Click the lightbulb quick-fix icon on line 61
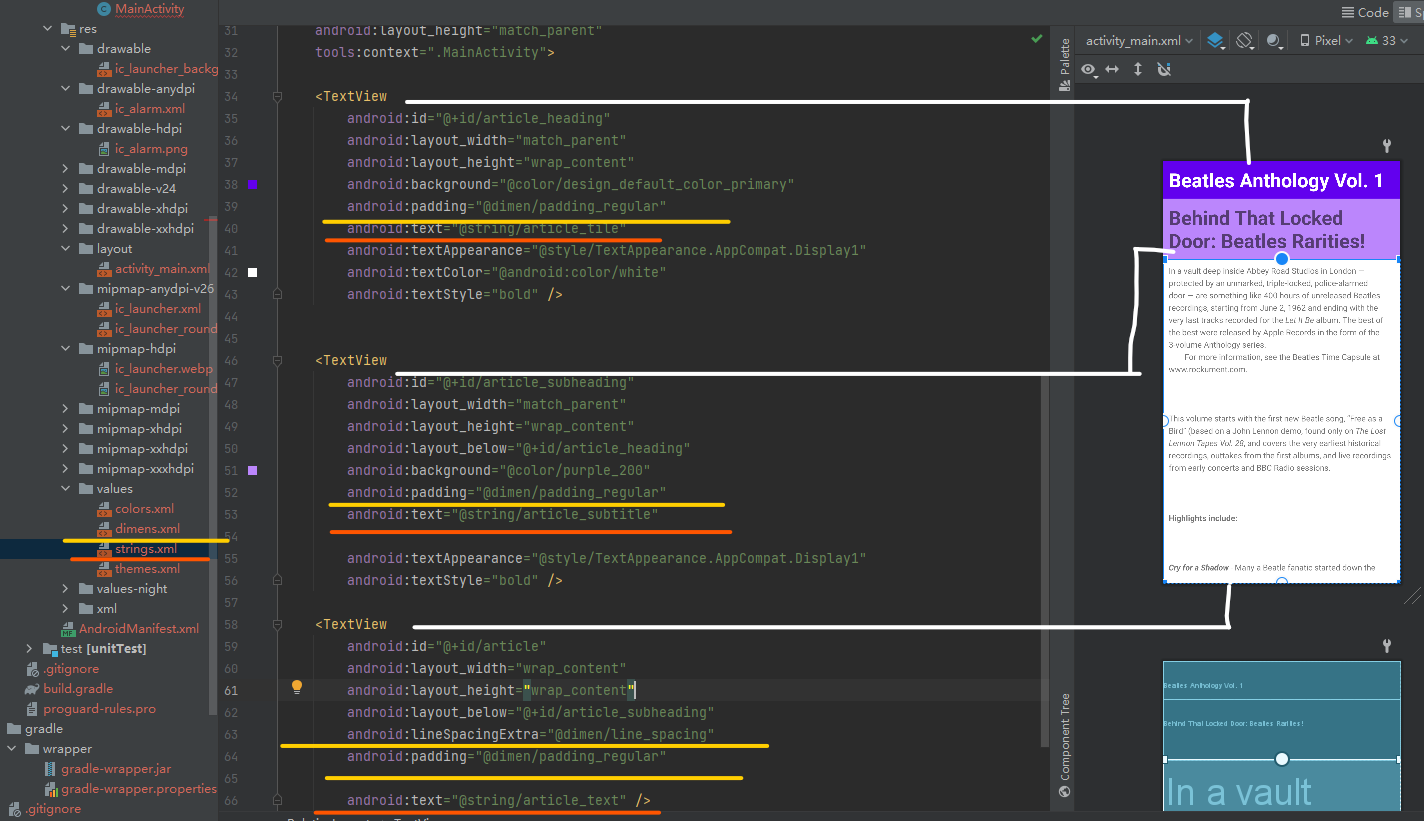 click(296, 687)
